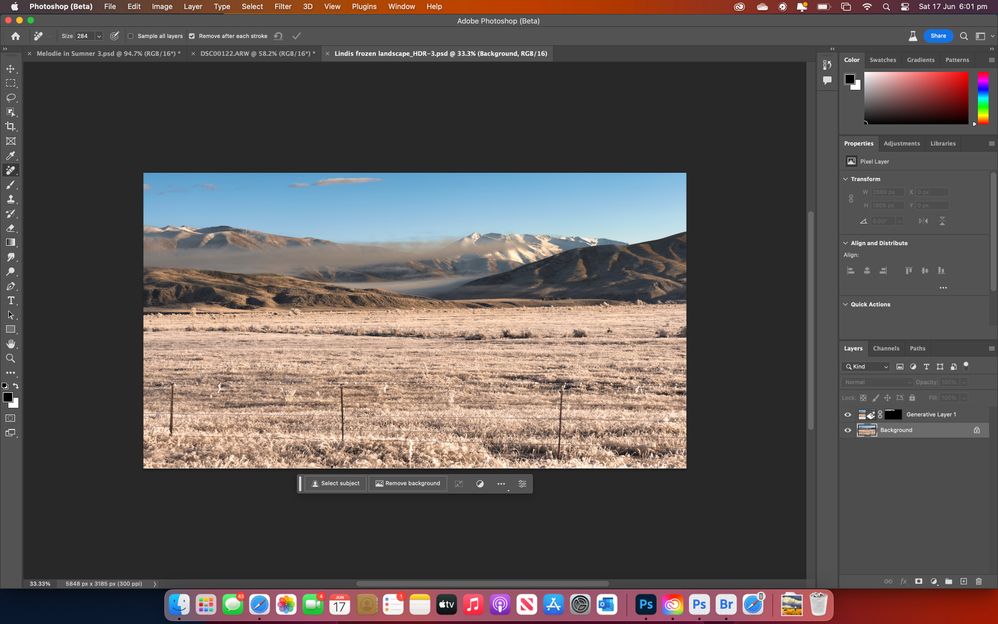
Task: Open the contextual task bar settings icon
Action: click(522, 484)
